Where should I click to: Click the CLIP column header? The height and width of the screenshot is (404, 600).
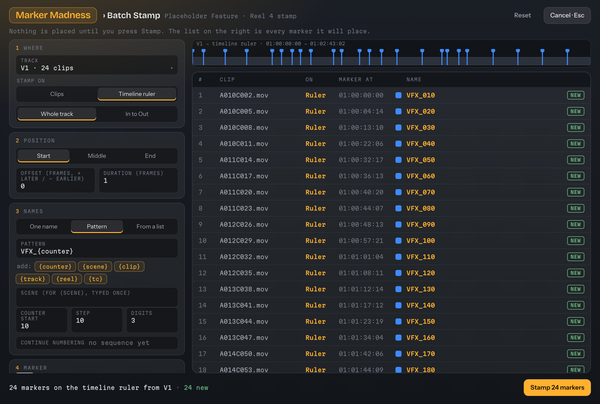click(x=227, y=79)
